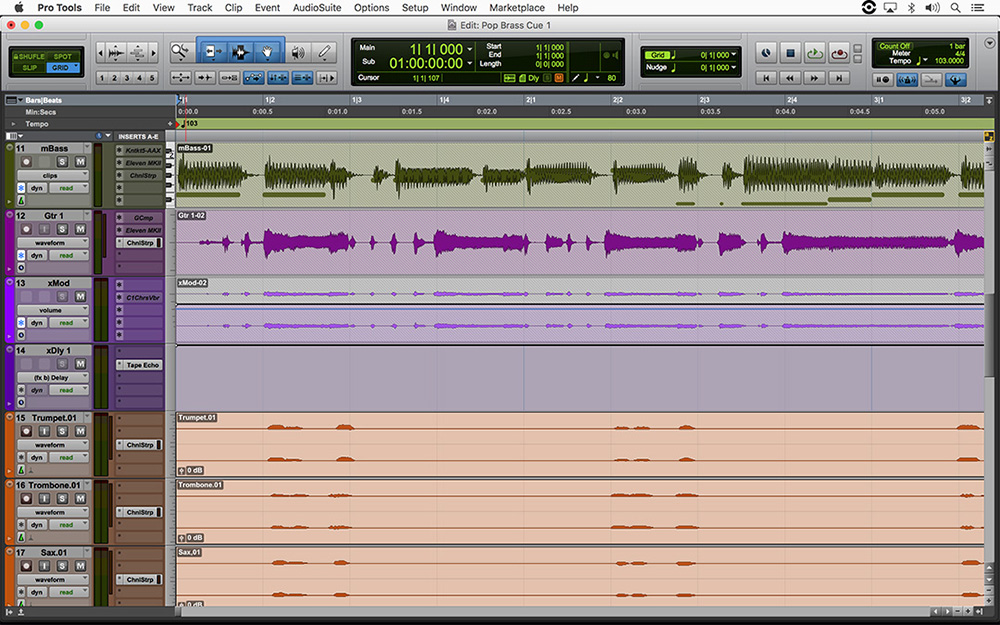Open the read automation mode selector on xMod
1000x625 pixels.
tap(67, 323)
